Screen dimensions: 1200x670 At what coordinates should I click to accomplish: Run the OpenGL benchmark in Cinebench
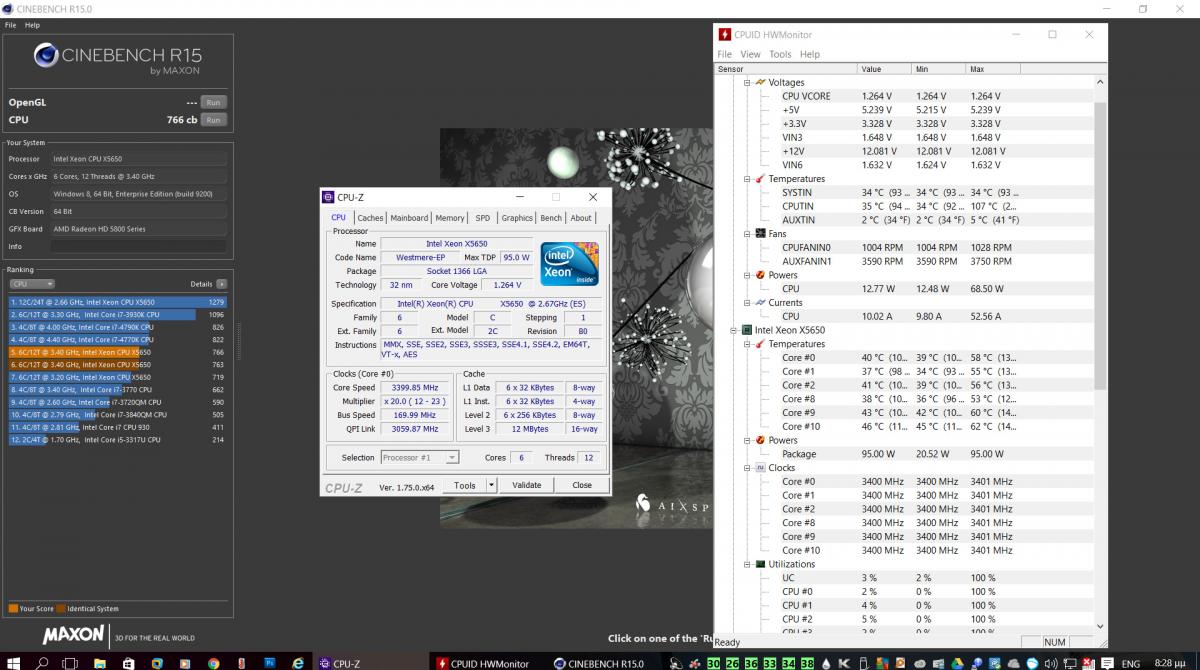[x=213, y=102]
